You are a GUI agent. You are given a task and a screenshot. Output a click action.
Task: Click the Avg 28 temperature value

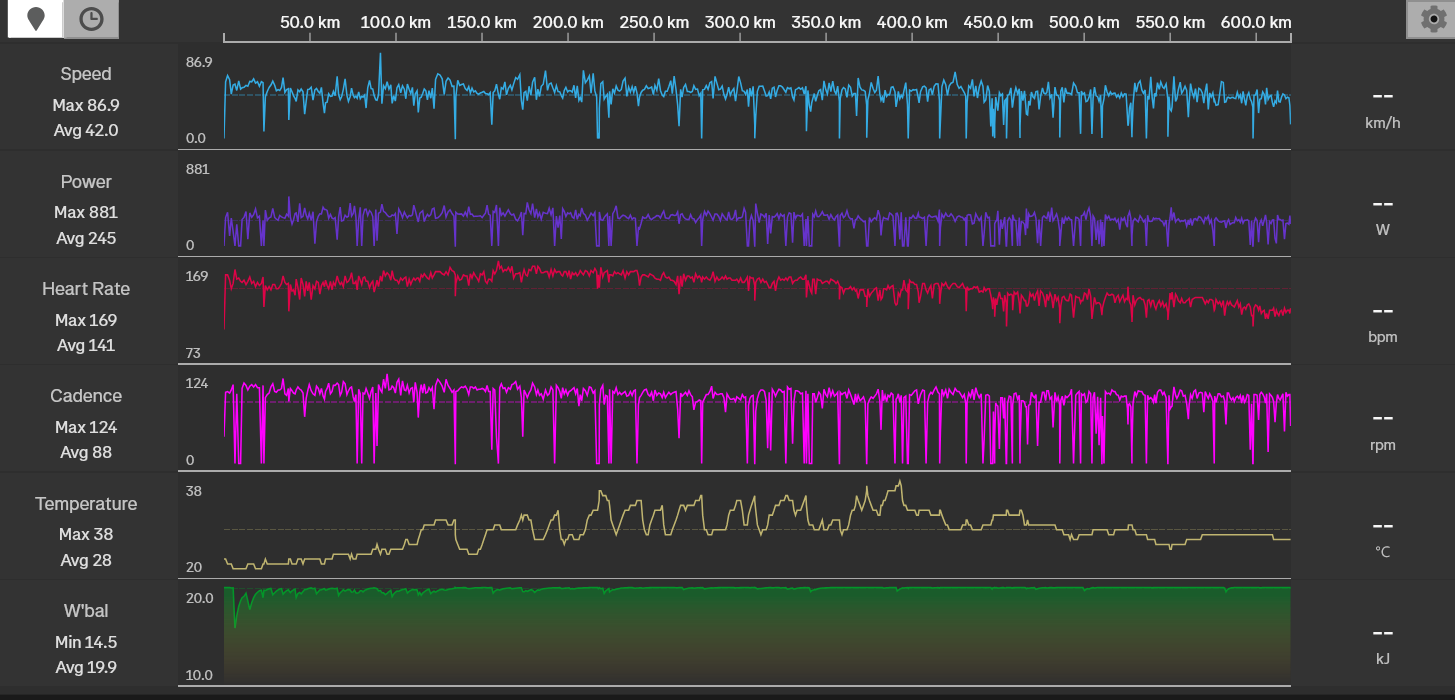(x=86, y=560)
